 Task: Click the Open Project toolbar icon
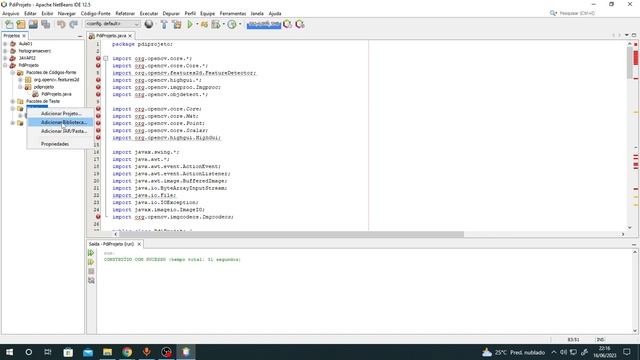[x=33, y=24]
